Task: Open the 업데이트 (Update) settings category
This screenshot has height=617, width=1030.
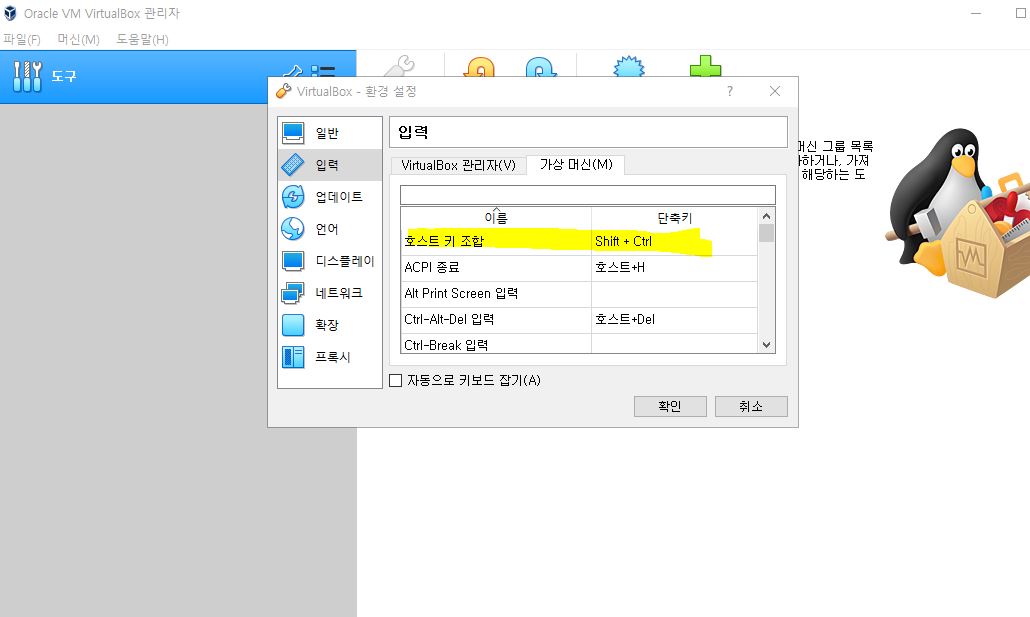Action: [x=330, y=196]
